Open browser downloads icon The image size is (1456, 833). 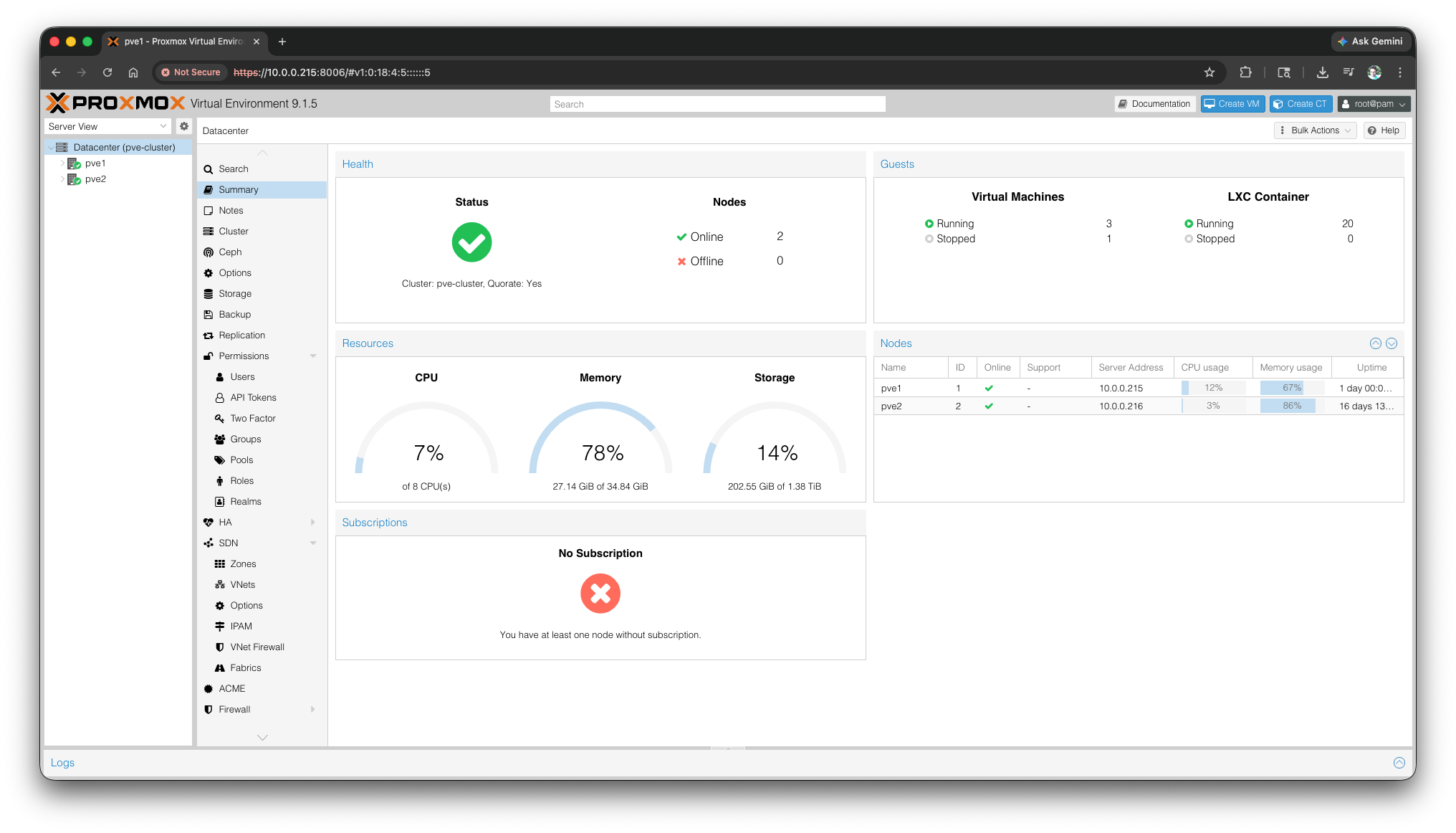1323,72
